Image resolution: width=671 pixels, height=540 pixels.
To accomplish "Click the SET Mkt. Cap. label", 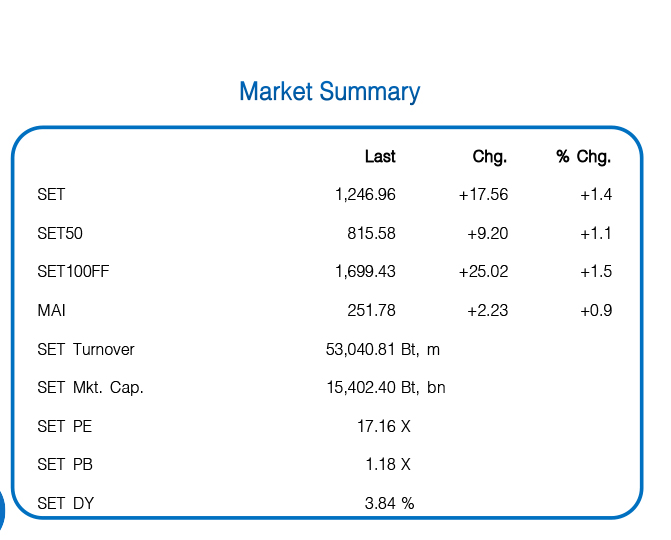I will tap(91, 388).
